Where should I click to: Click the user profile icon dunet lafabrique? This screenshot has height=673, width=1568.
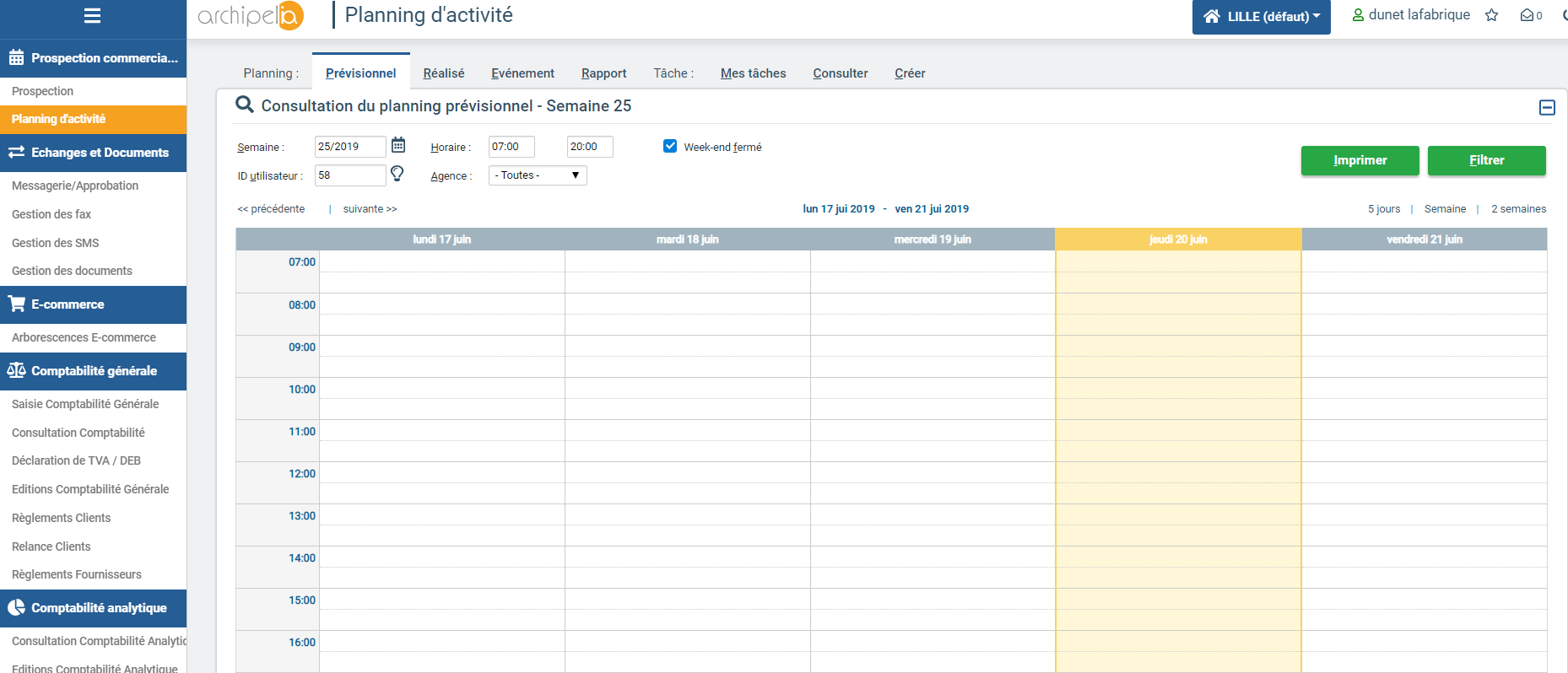(1358, 15)
